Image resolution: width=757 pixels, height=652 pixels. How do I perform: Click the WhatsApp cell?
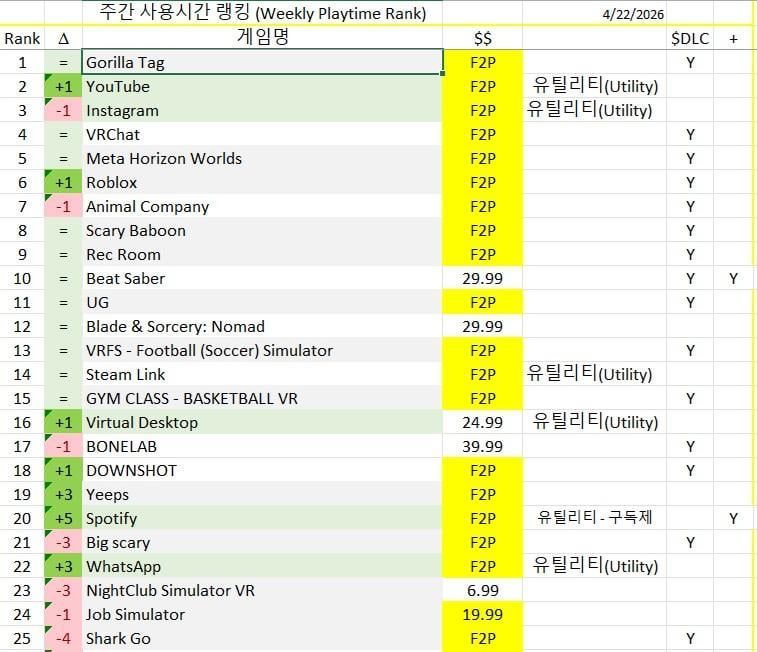pyautogui.click(x=262, y=567)
